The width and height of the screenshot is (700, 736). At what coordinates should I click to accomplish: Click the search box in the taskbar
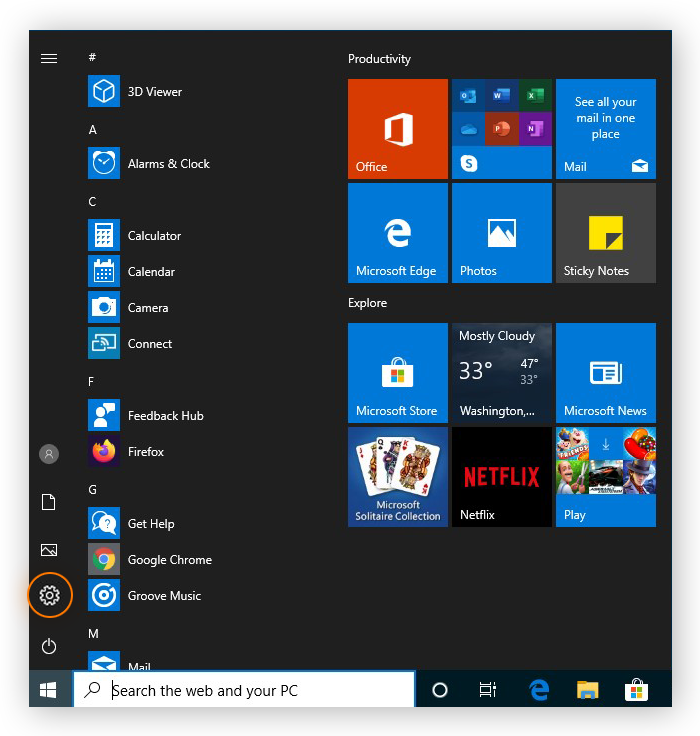pos(244,690)
